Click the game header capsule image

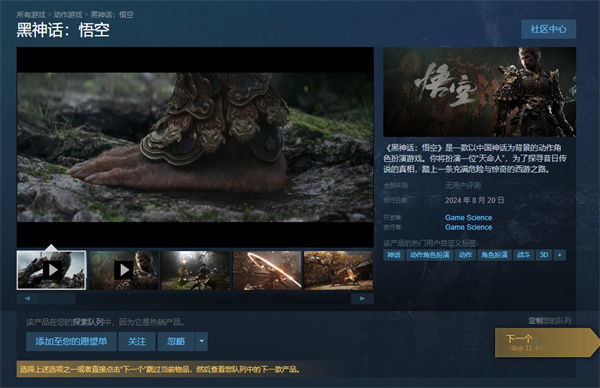[x=479, y=92]
